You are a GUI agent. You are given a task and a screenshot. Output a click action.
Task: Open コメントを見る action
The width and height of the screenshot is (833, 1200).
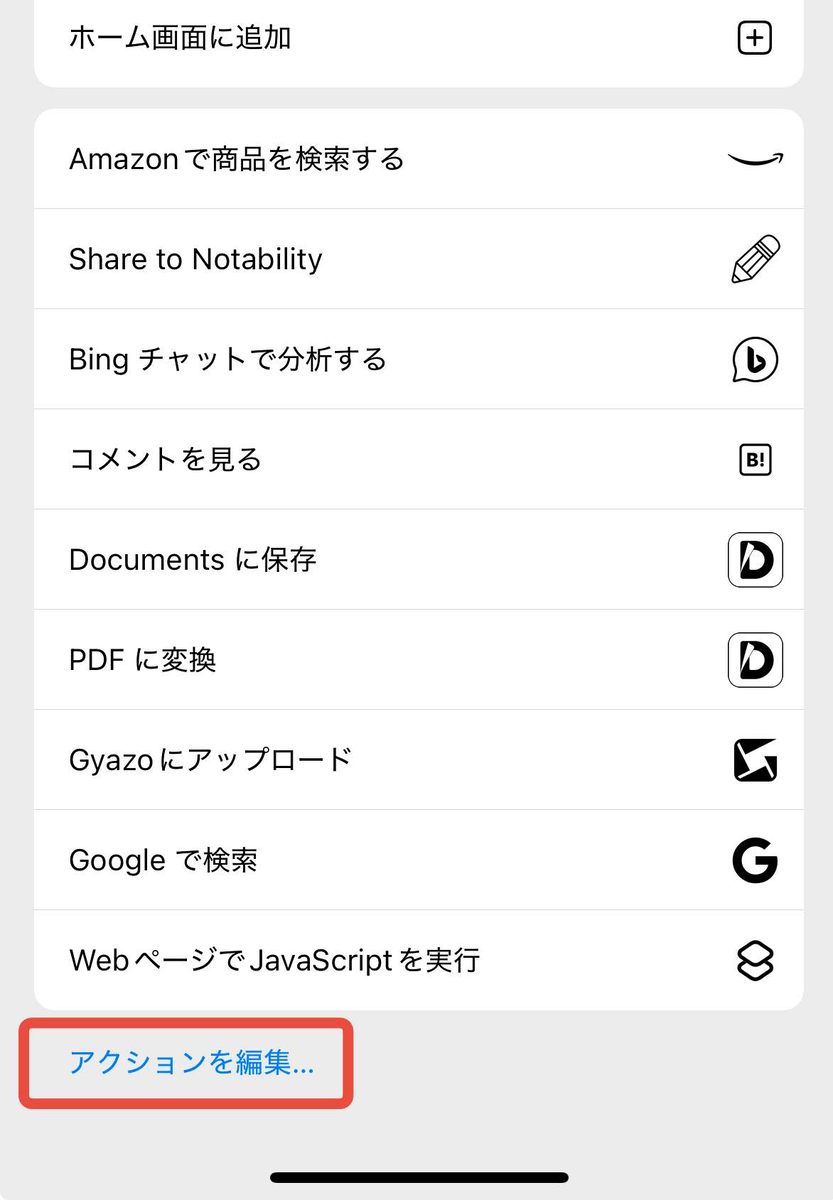pyautogui.click(x=166, y=460)
